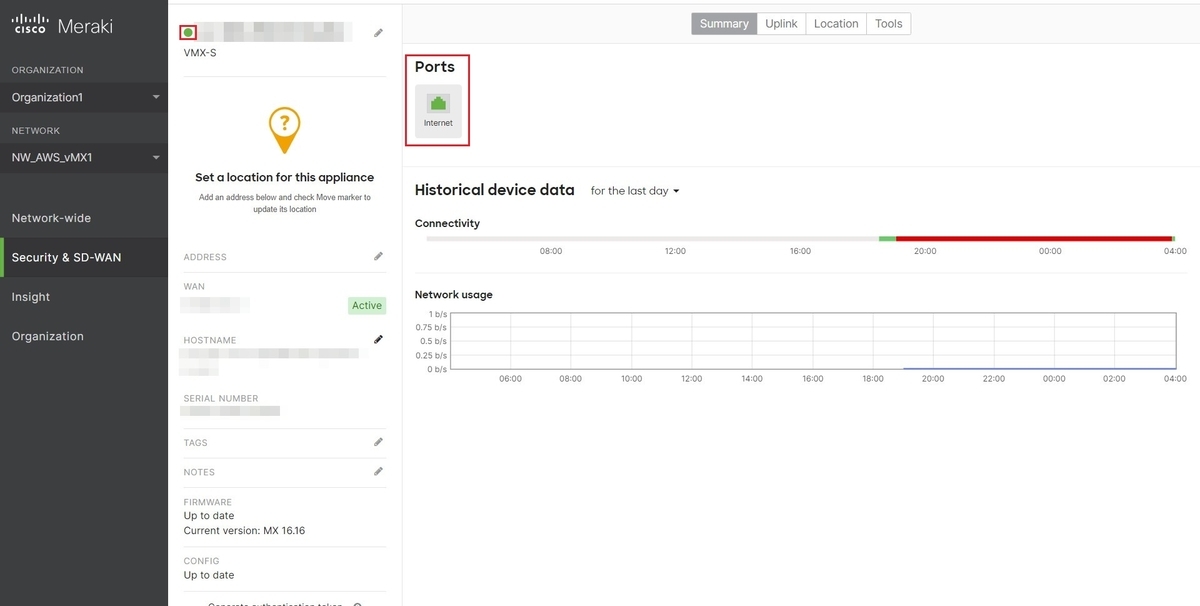Image resolution: width=1200 pixels, height=606 pixels.
Task: Click the green device status indicator
Action: 189,33
